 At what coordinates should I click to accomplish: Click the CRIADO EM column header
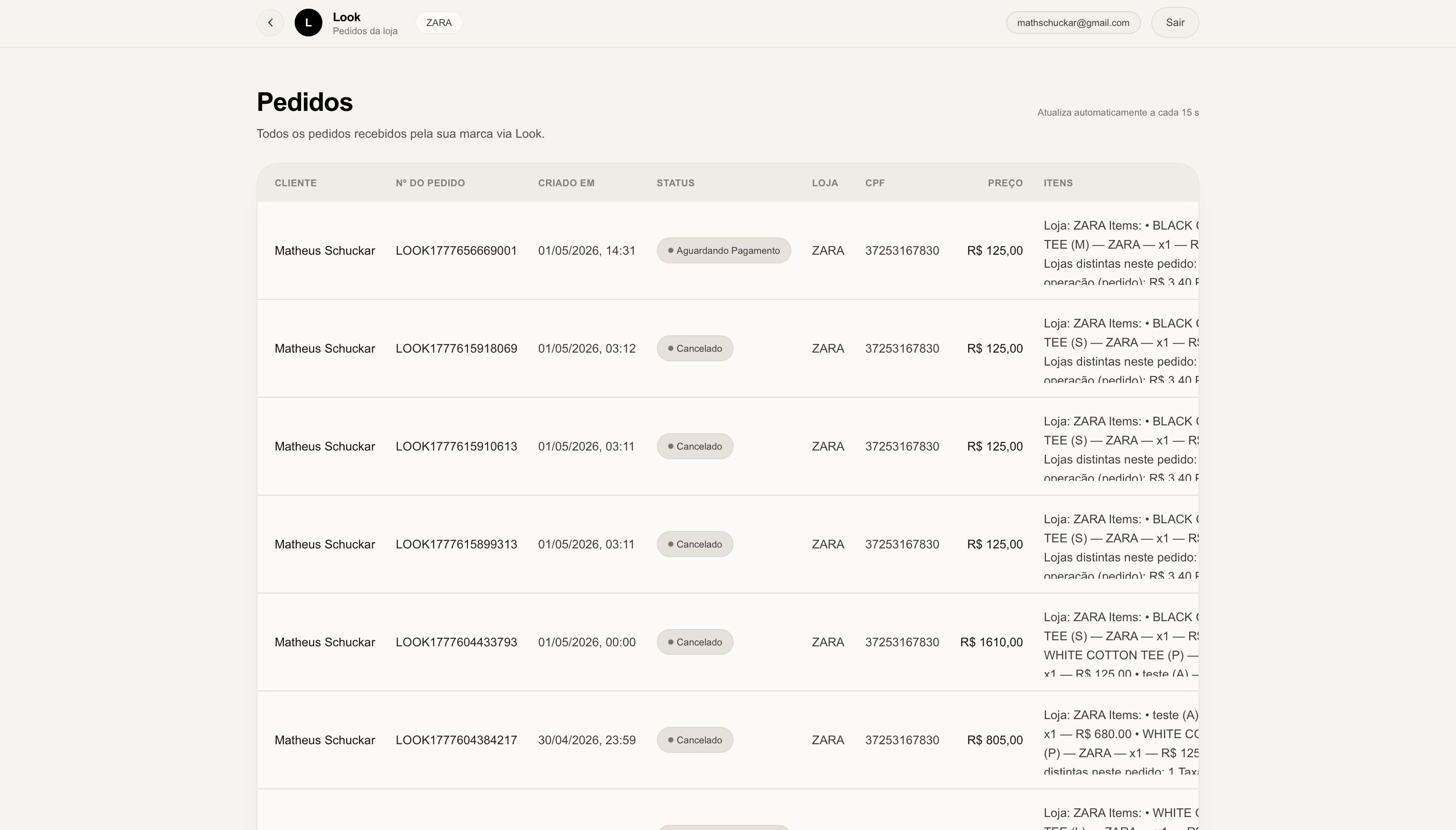click(566, 183)
